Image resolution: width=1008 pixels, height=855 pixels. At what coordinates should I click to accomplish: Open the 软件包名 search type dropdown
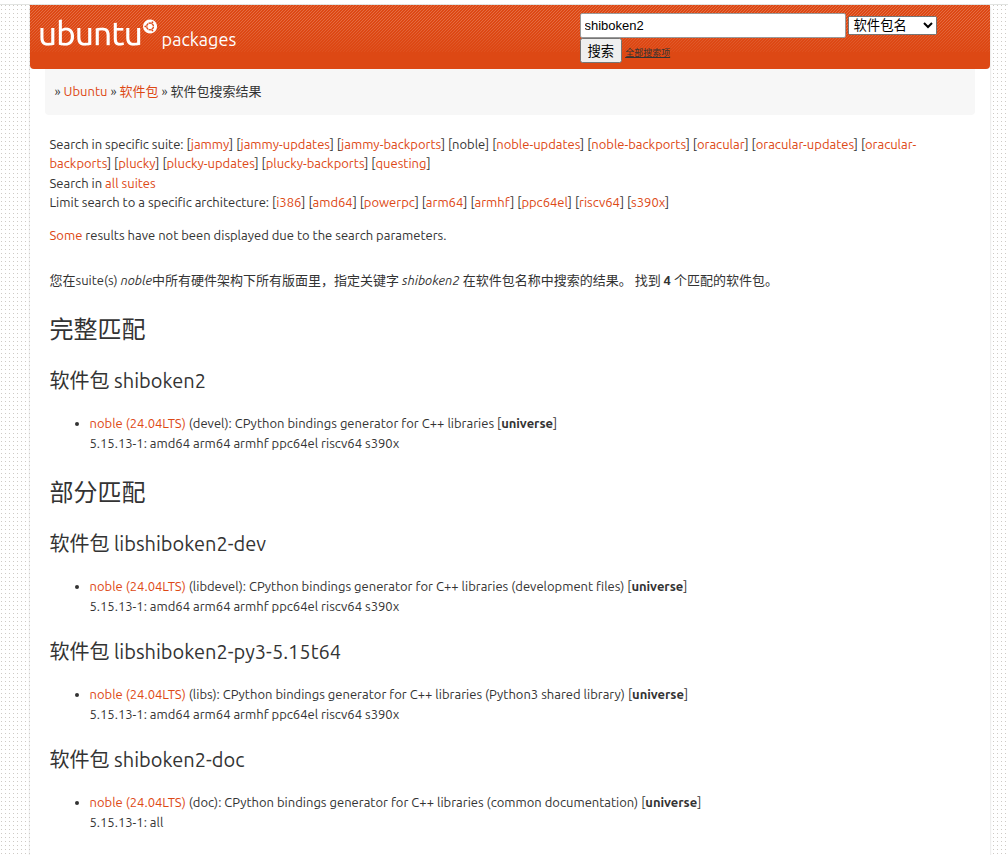point(892,26)
